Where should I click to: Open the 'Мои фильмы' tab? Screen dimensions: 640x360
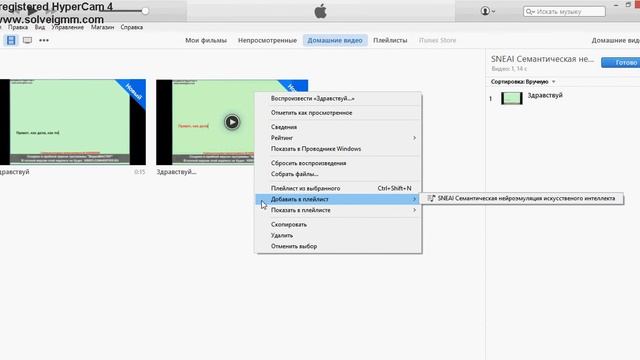coord(206,40)
